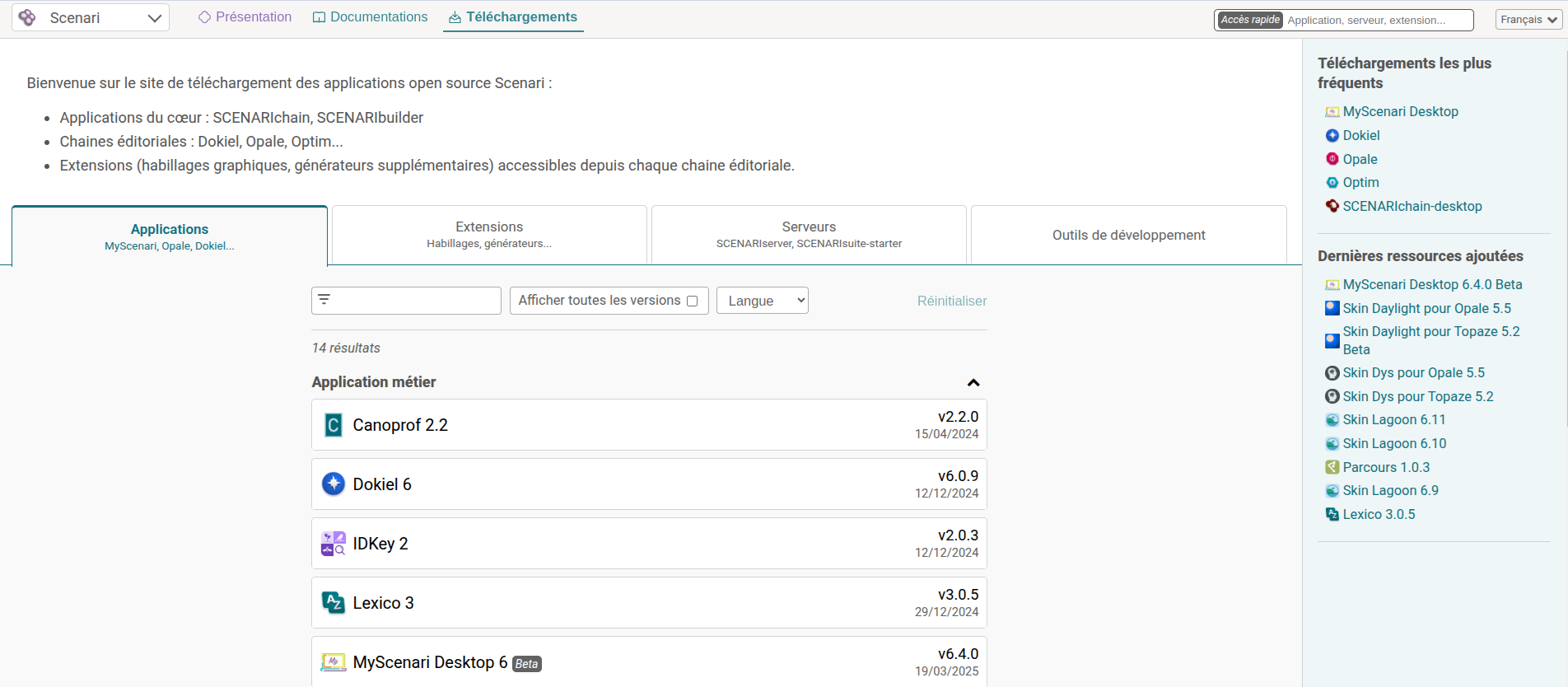Open the Scenari site selector dropdown
The width and height of the screenshot is (1568, 687).
click(91, 17)
